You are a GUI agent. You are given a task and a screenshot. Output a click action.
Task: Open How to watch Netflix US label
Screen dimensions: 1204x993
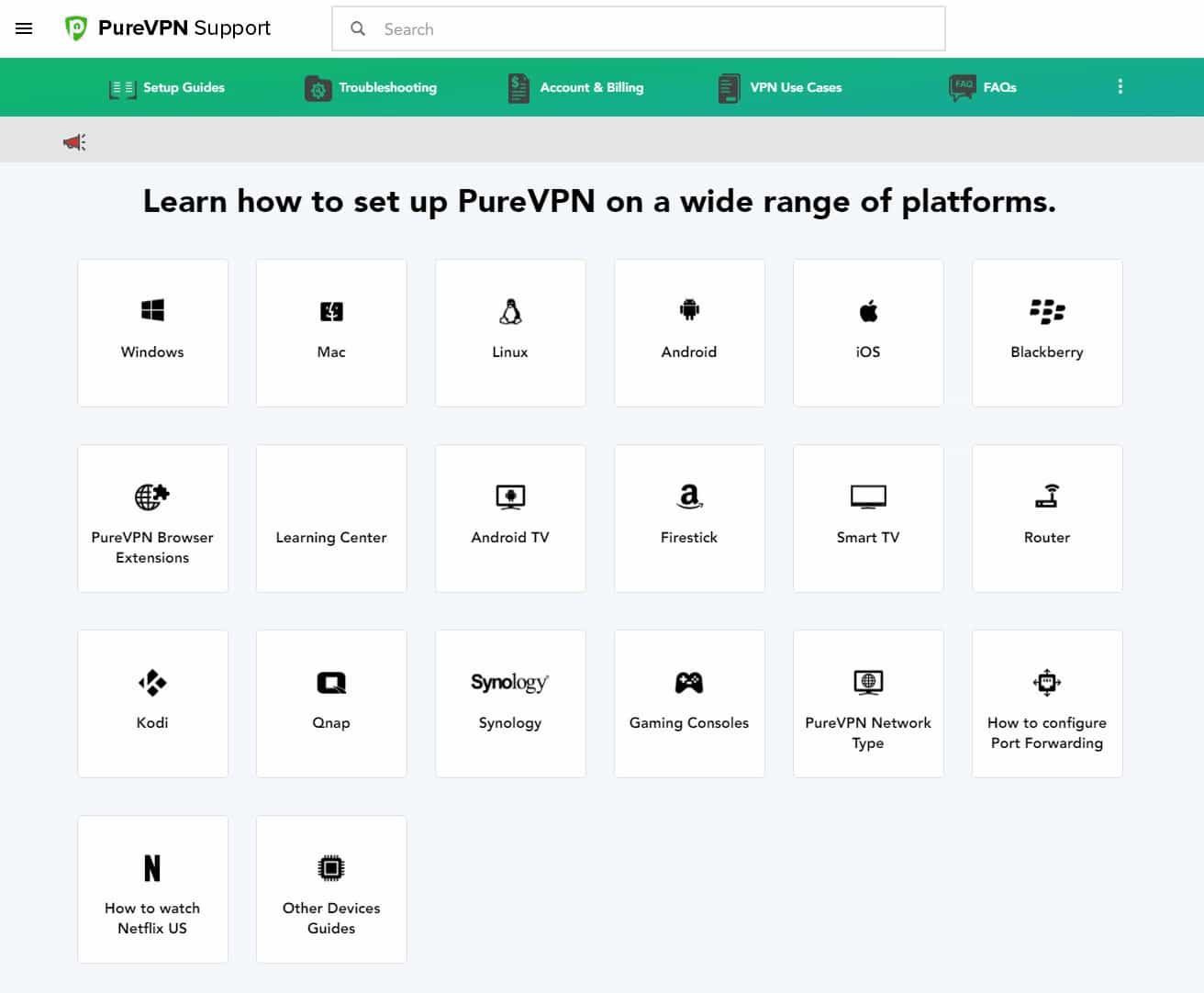[x=152, y=918]
